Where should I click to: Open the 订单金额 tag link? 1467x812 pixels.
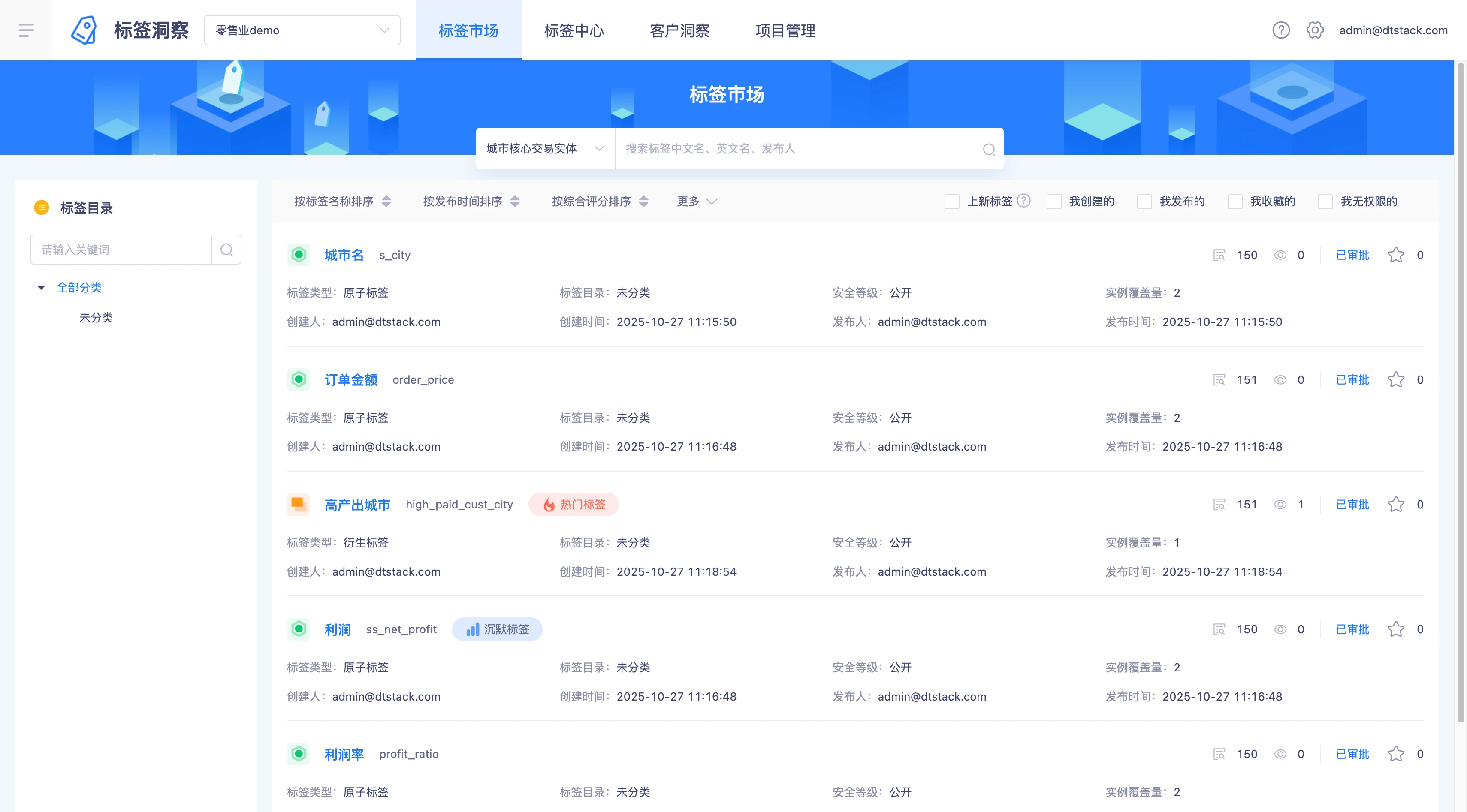(351, 379)
